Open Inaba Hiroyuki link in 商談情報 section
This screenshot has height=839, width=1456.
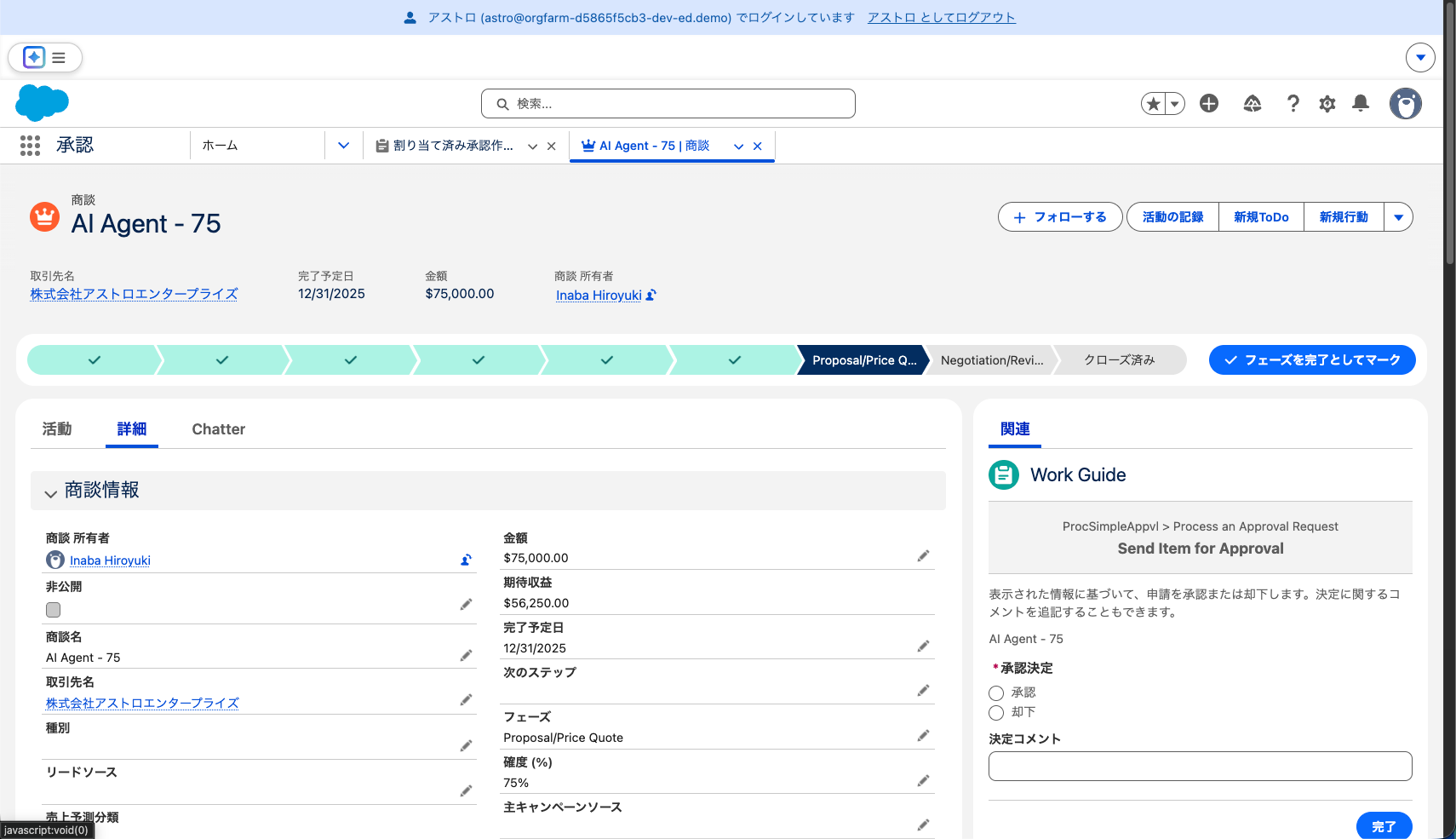110,560
